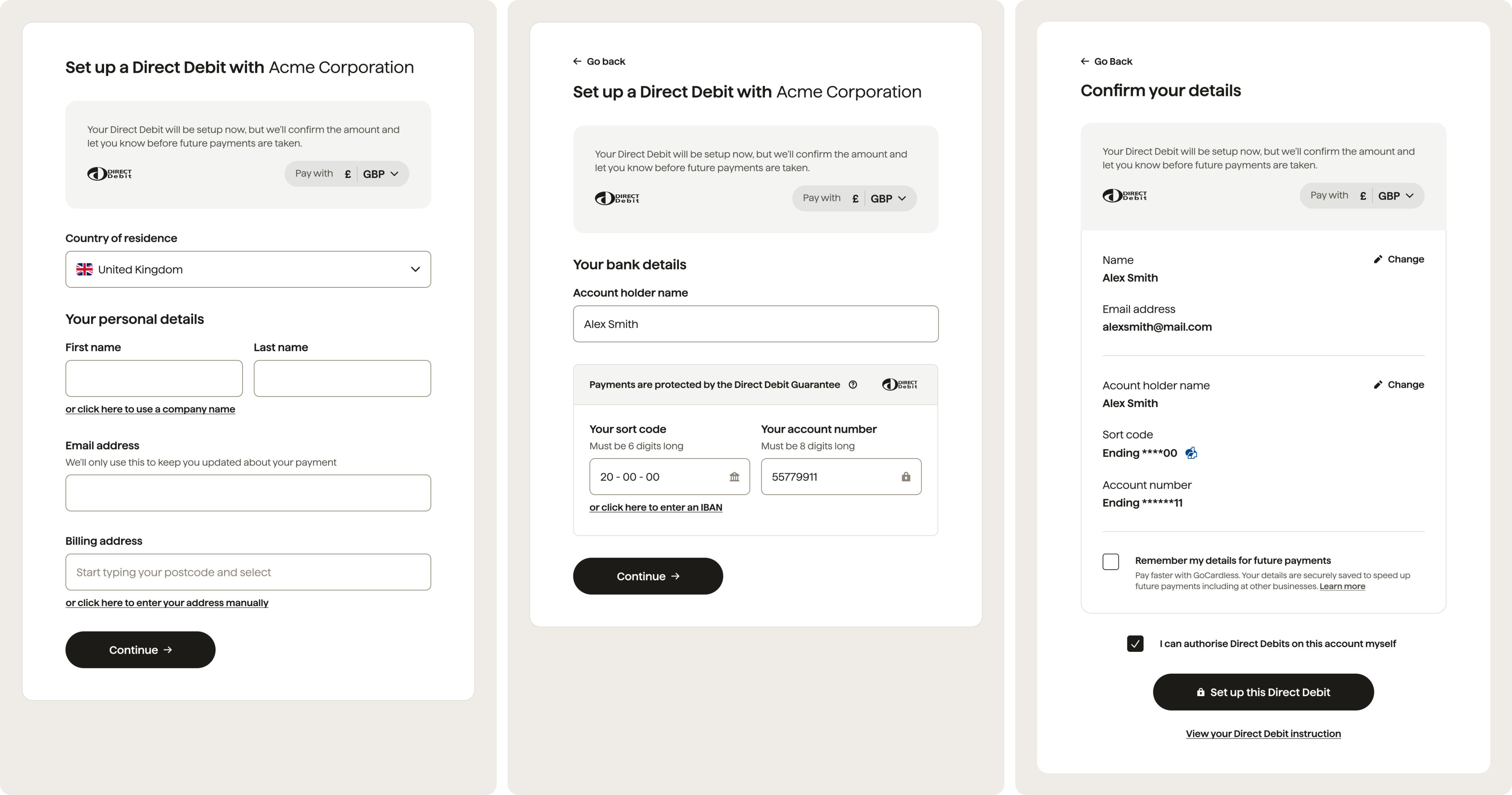Click the help icon beside Direct Debit Guarantee
Image resolution: width=1512 pixels, height=795 pixels.
click(x=853, y=384)
